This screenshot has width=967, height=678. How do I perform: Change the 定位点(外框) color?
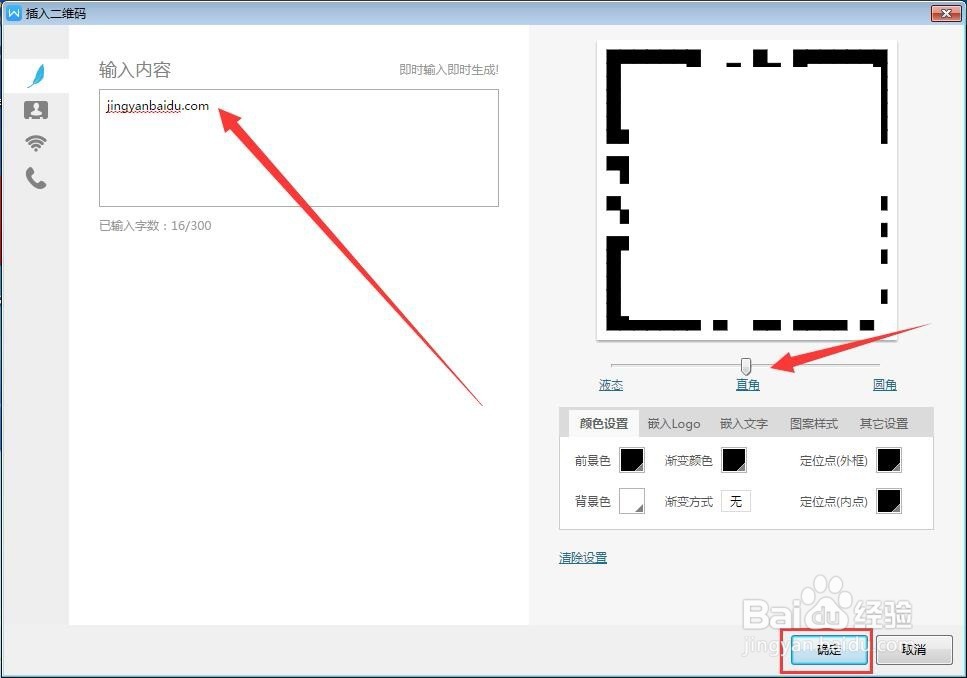coord(889,460)
